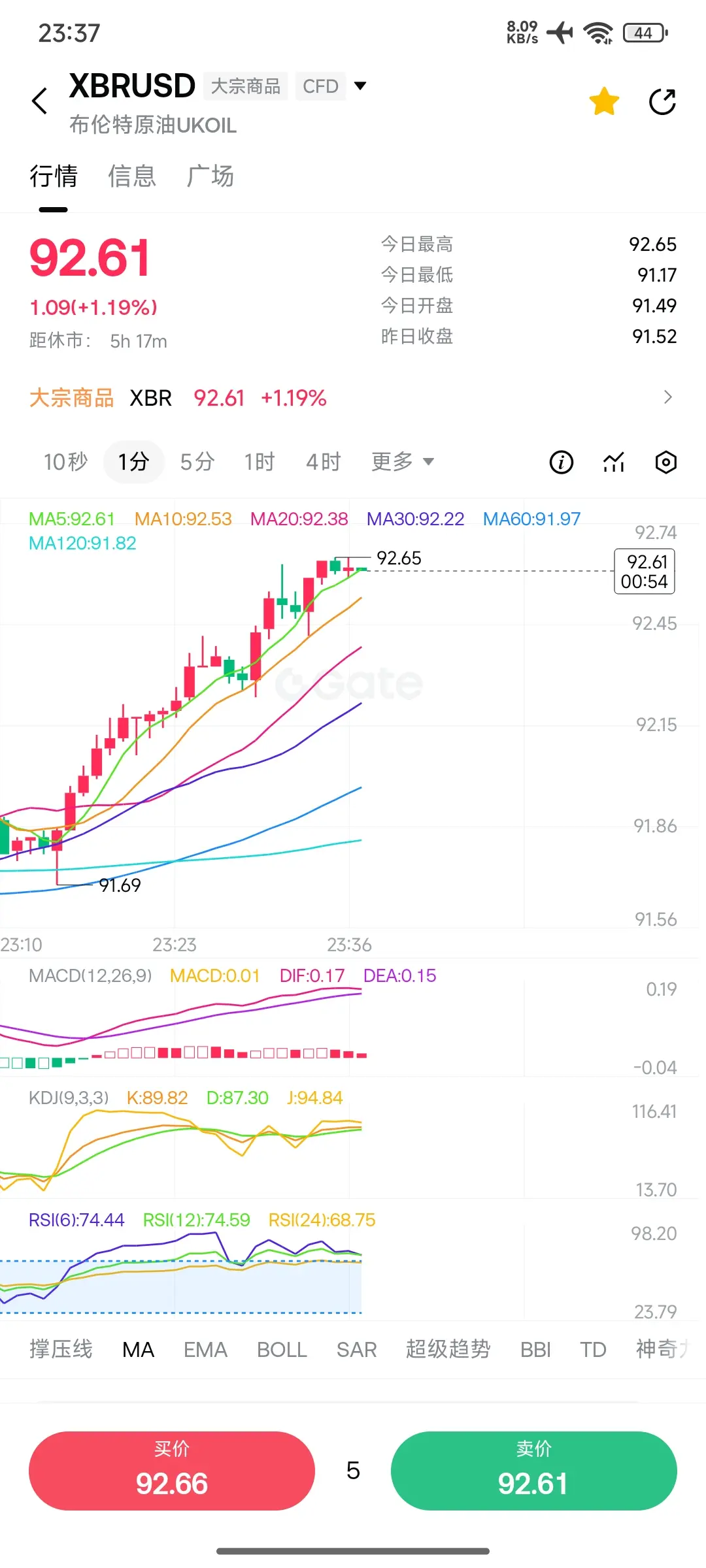706x1568 pixels.
Task: Tap the battery indicator icon
Action: coord(645,33)
